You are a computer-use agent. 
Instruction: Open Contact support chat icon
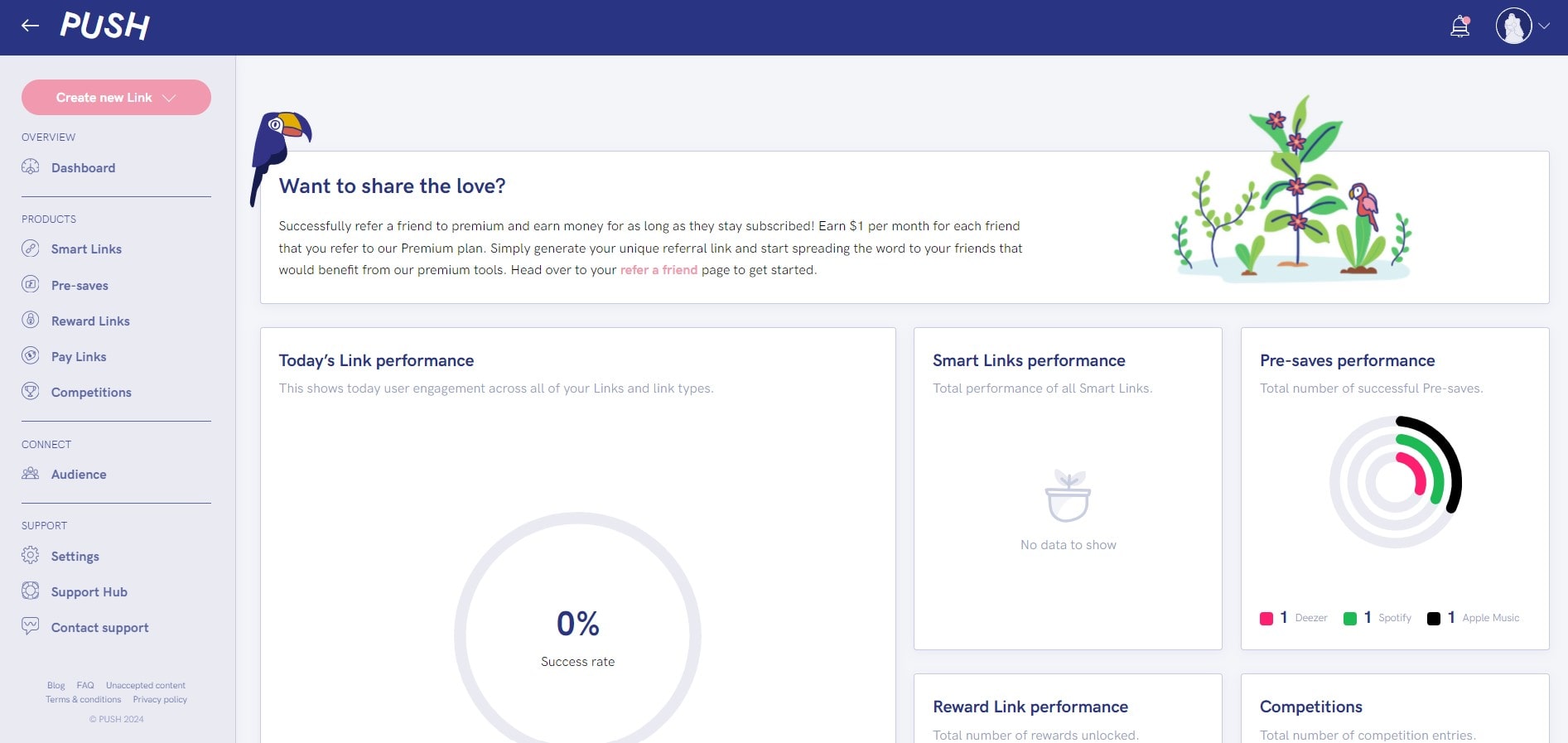point(31,627)
